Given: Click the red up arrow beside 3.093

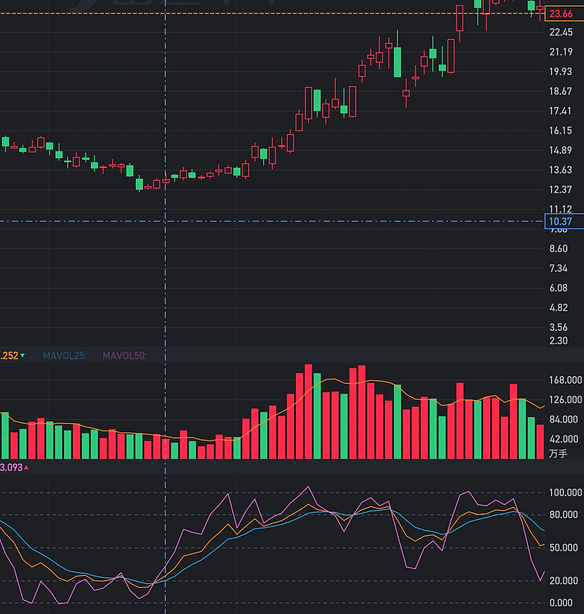Looking at the screenshot, I should coord(26,468).
